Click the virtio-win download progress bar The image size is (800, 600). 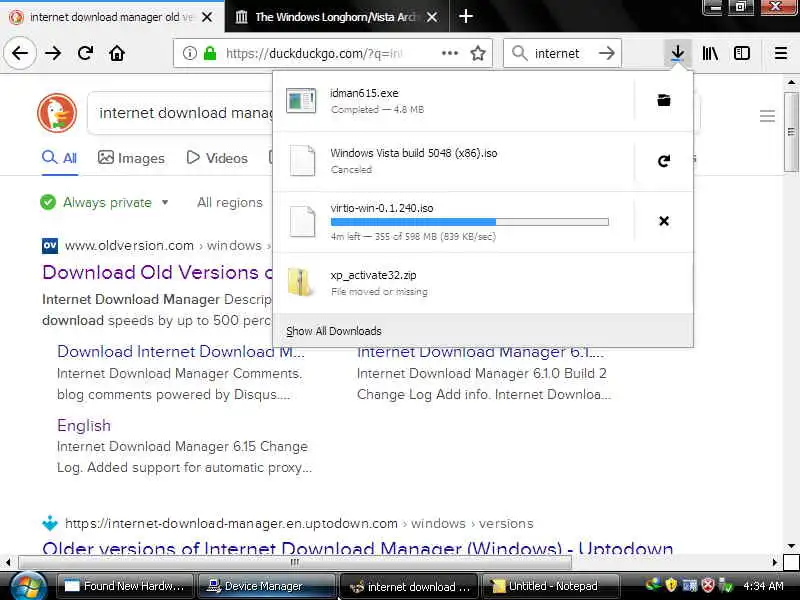[469, 222]
